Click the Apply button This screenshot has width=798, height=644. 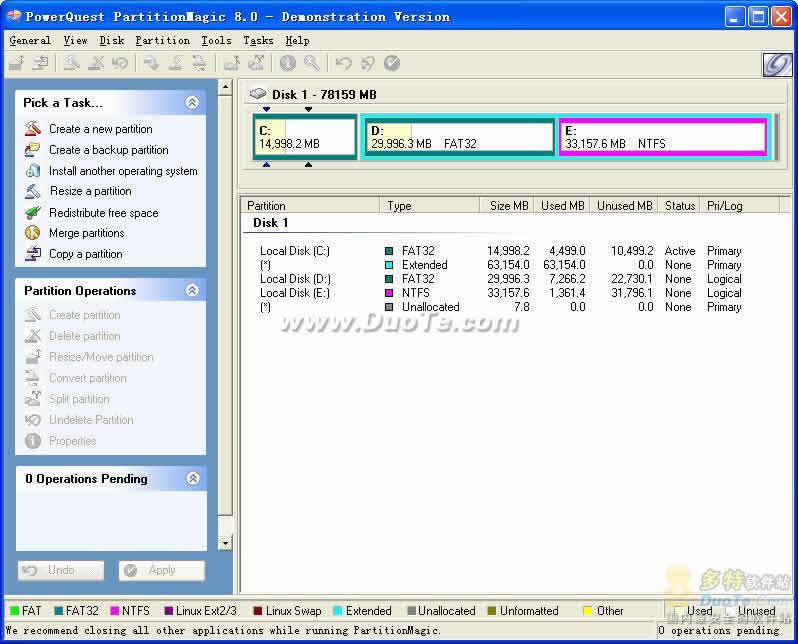(162, 570)
